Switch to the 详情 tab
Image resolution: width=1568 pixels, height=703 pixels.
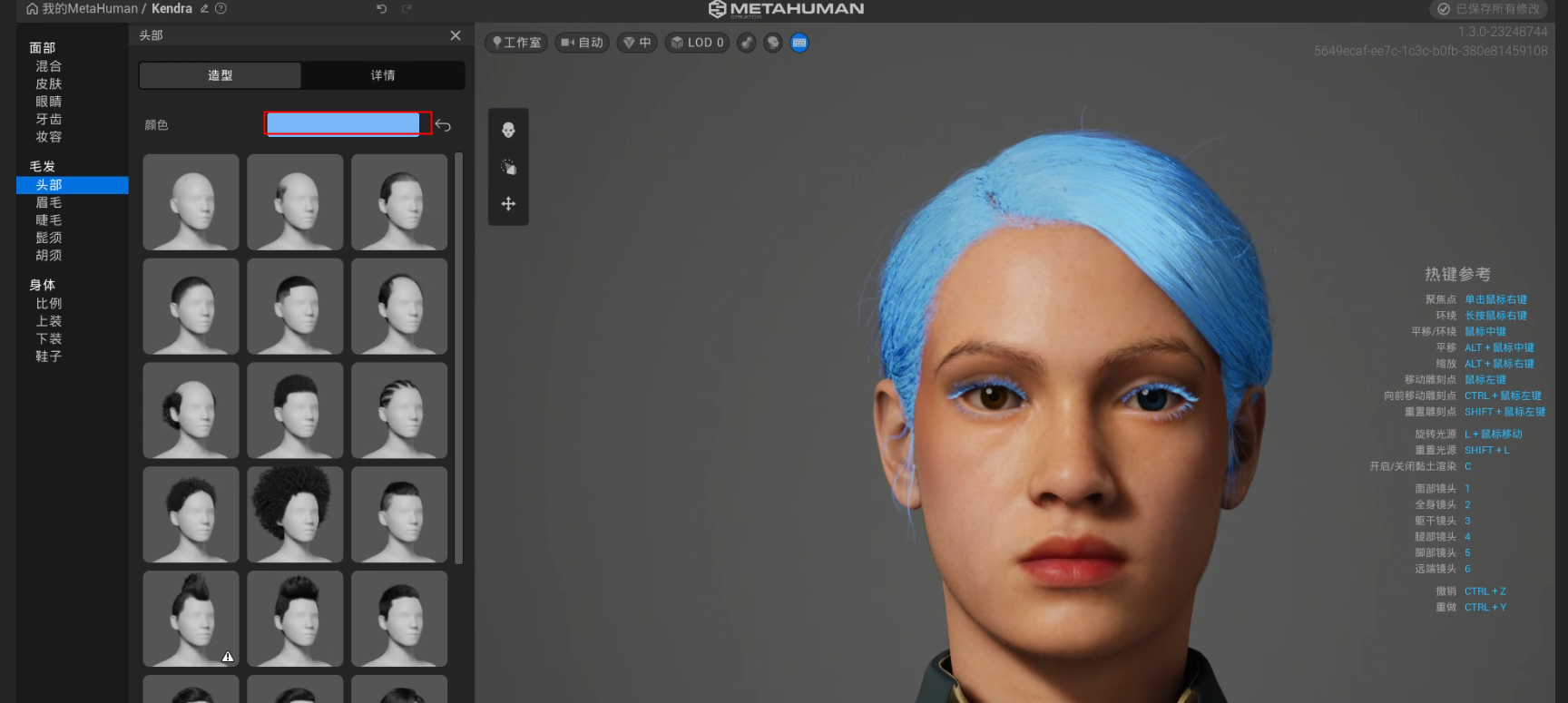(383, 75)
